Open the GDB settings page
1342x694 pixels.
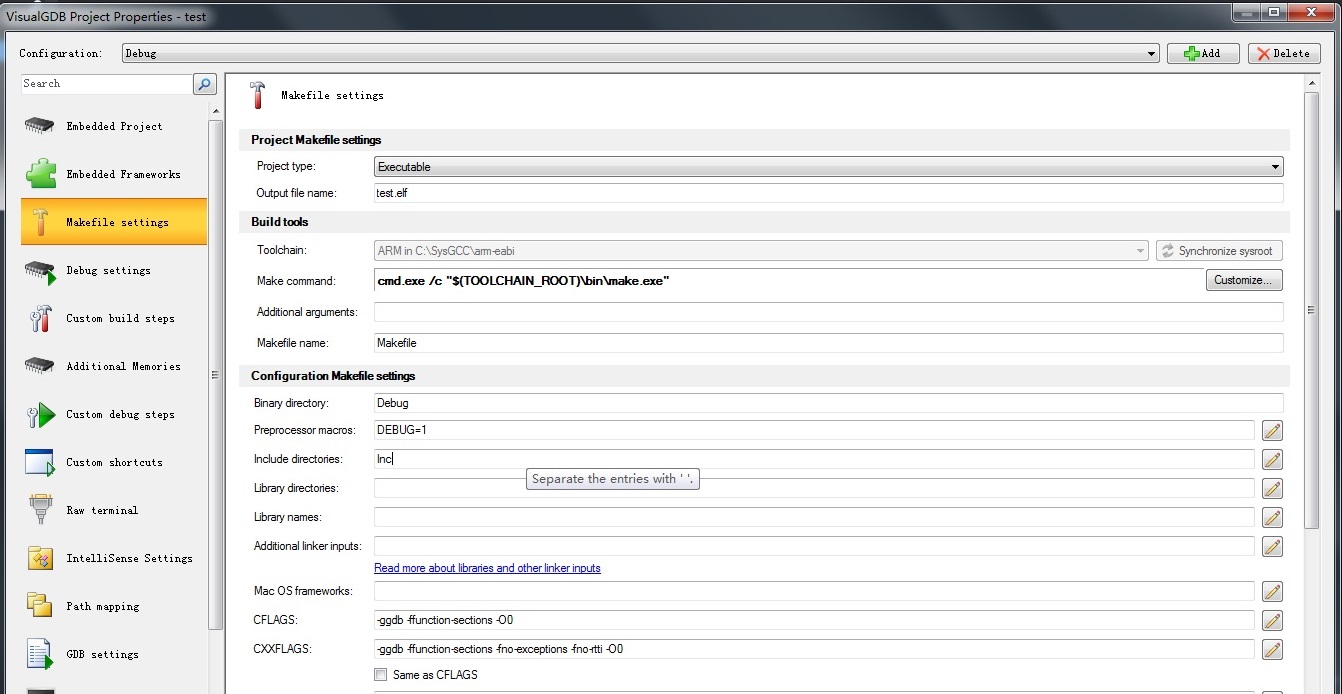point(114,654)
